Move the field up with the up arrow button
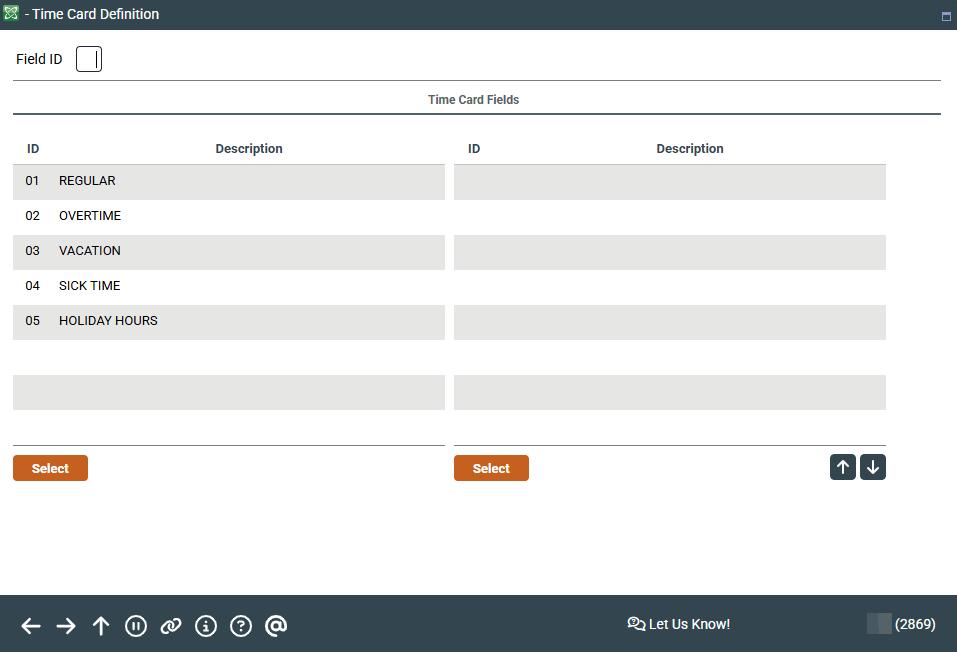The width and height of the screenshot is (957, 652). (843, 467)
